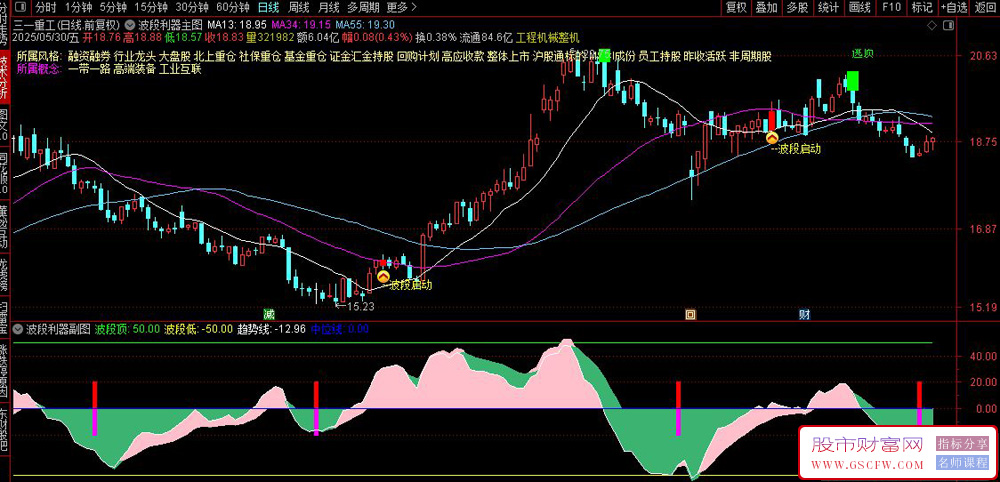This screenshot has width=1000, height=482.
Task: Toggle the 复权 adjustment option
Action: [x=737, y=8]
